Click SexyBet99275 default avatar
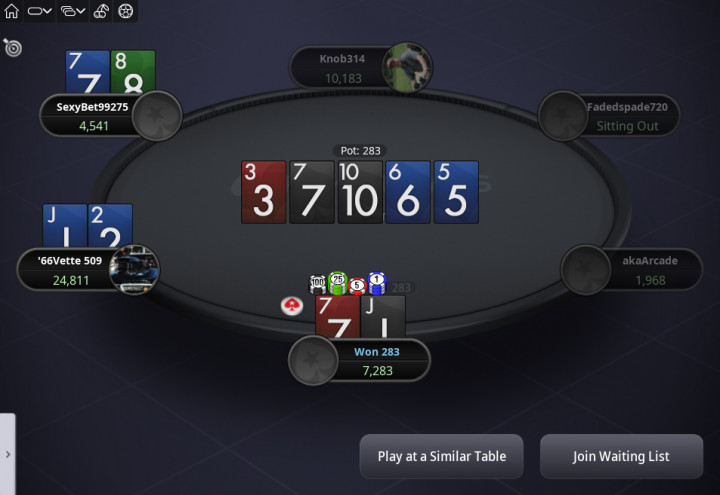Viewport: 720px width, 495px height. click(157, 116)
